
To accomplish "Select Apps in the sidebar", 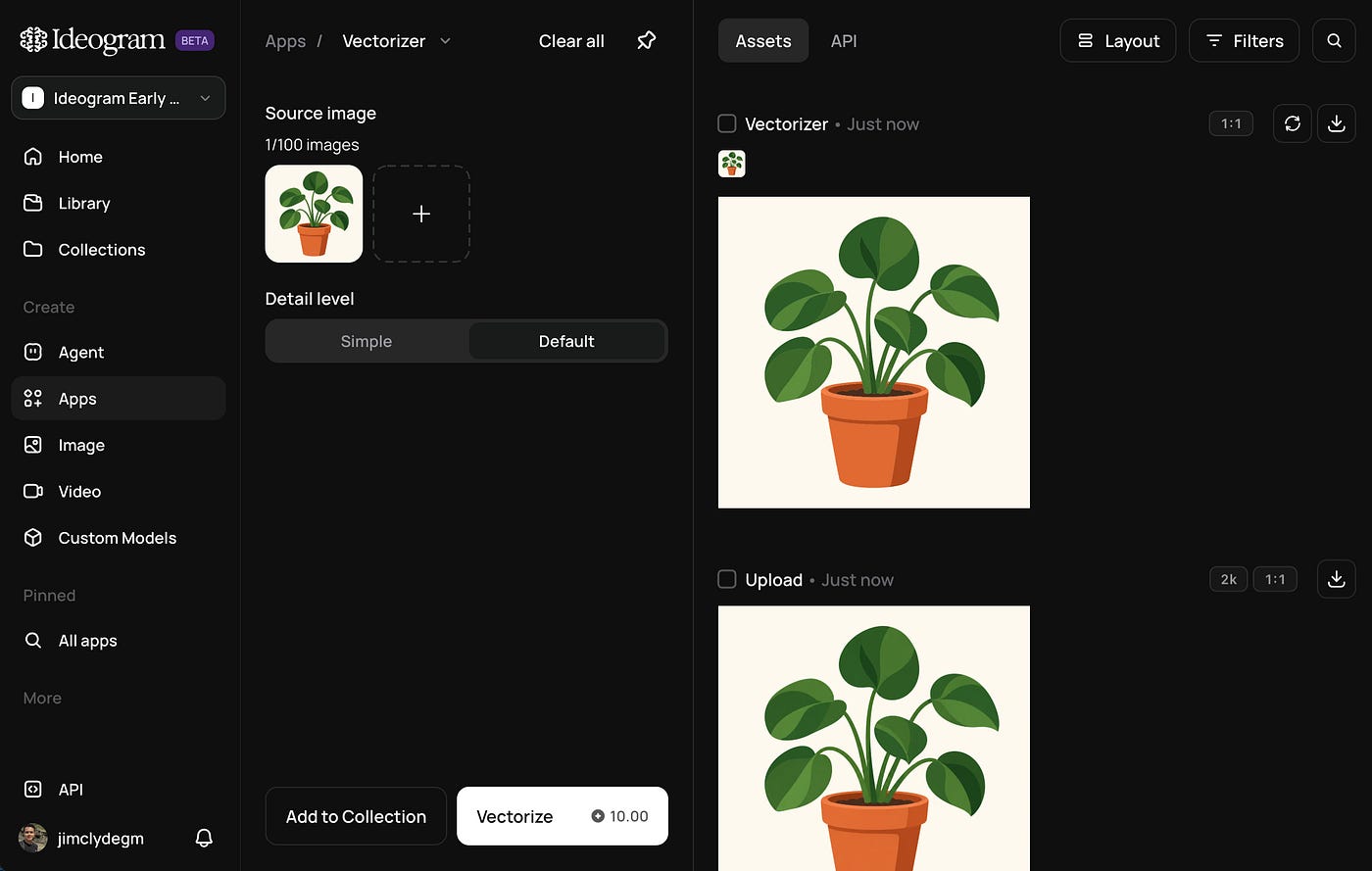I will click(119, 399).
